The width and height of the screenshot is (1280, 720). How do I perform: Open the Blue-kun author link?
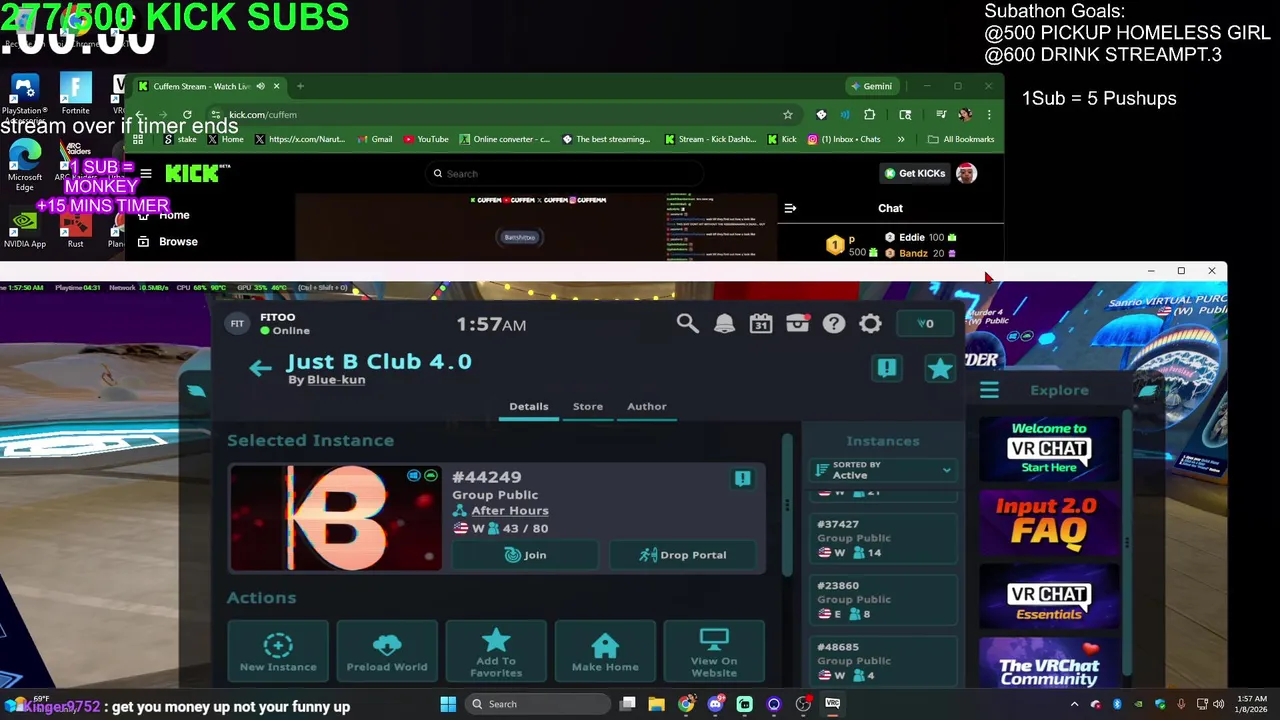point(336,380)
